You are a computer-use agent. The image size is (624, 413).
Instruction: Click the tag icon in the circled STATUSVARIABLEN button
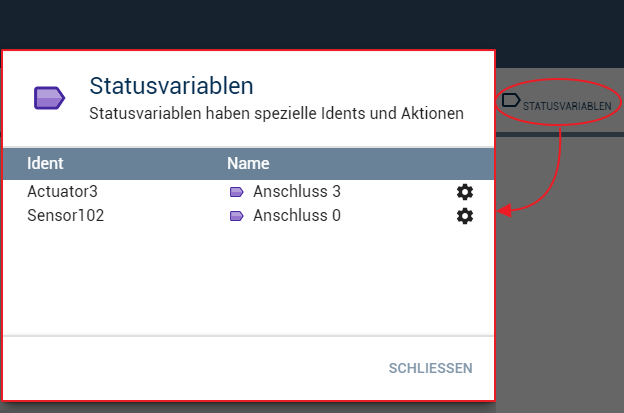(x=510, y=100)
